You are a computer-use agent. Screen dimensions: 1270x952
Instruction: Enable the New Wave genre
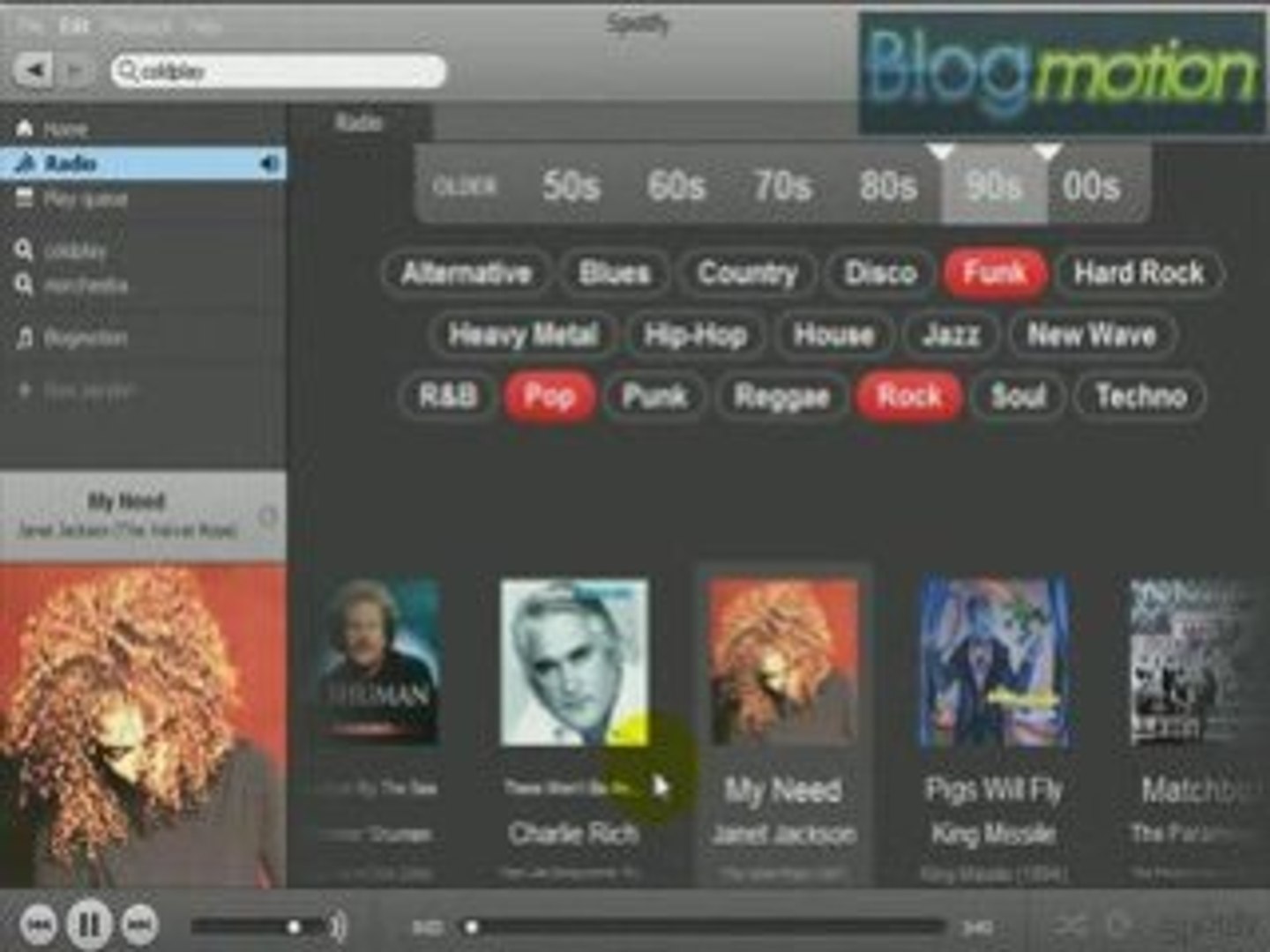pos(1092,335)
